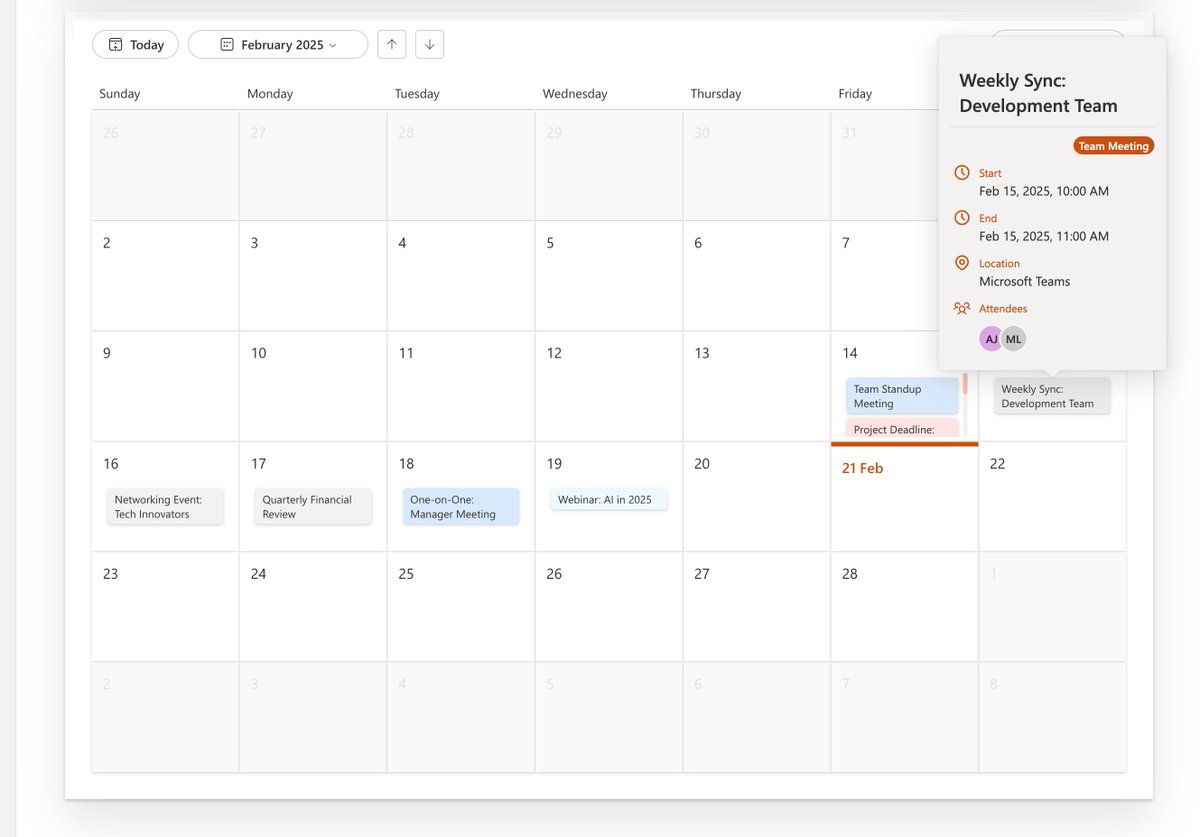The height and width of the screenshot is (837, 1200).
Task: Open the February 2025 month picker
Action: (x=278, y=45)
